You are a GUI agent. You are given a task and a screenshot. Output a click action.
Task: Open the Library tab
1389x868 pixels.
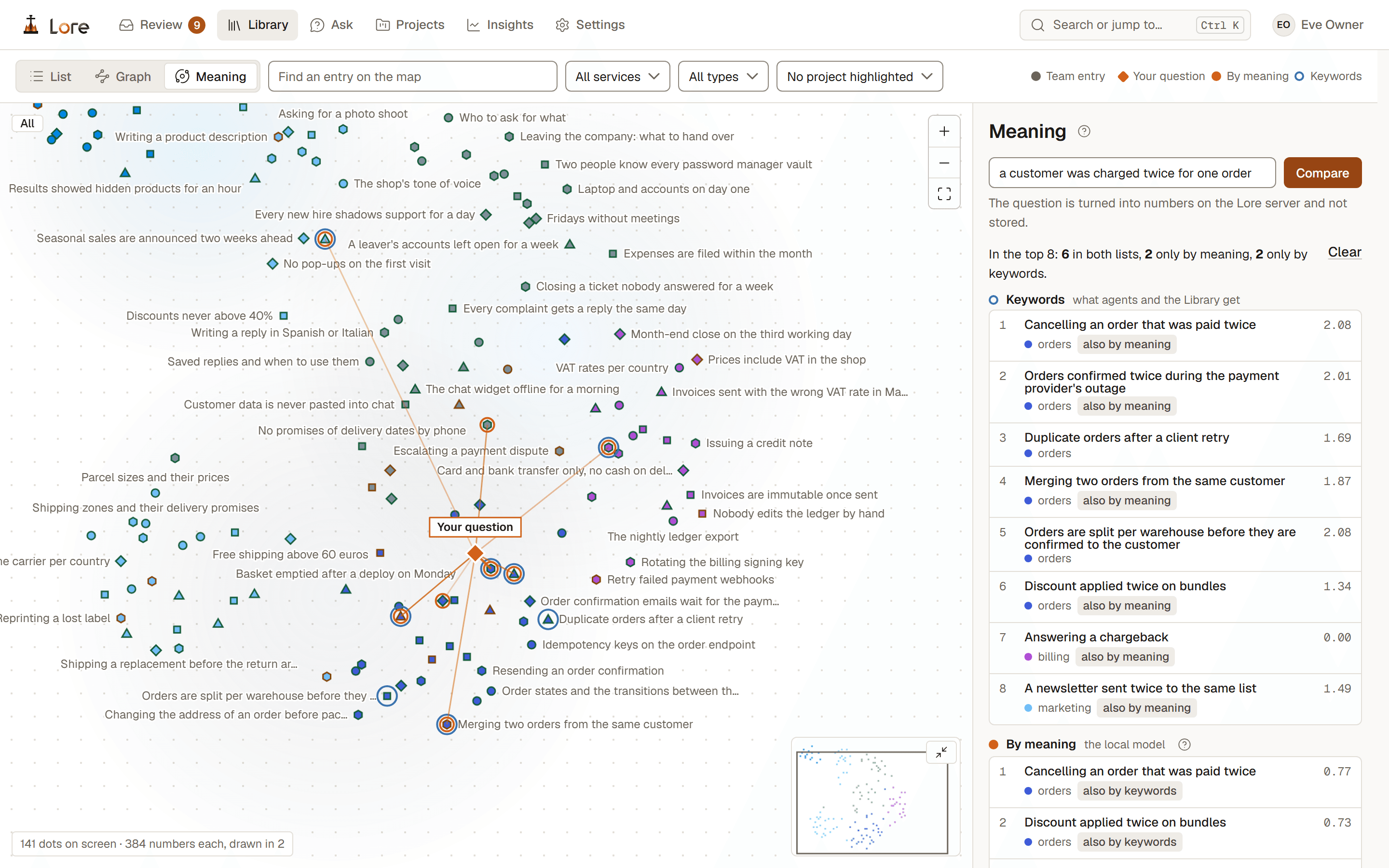click(257, 25)
